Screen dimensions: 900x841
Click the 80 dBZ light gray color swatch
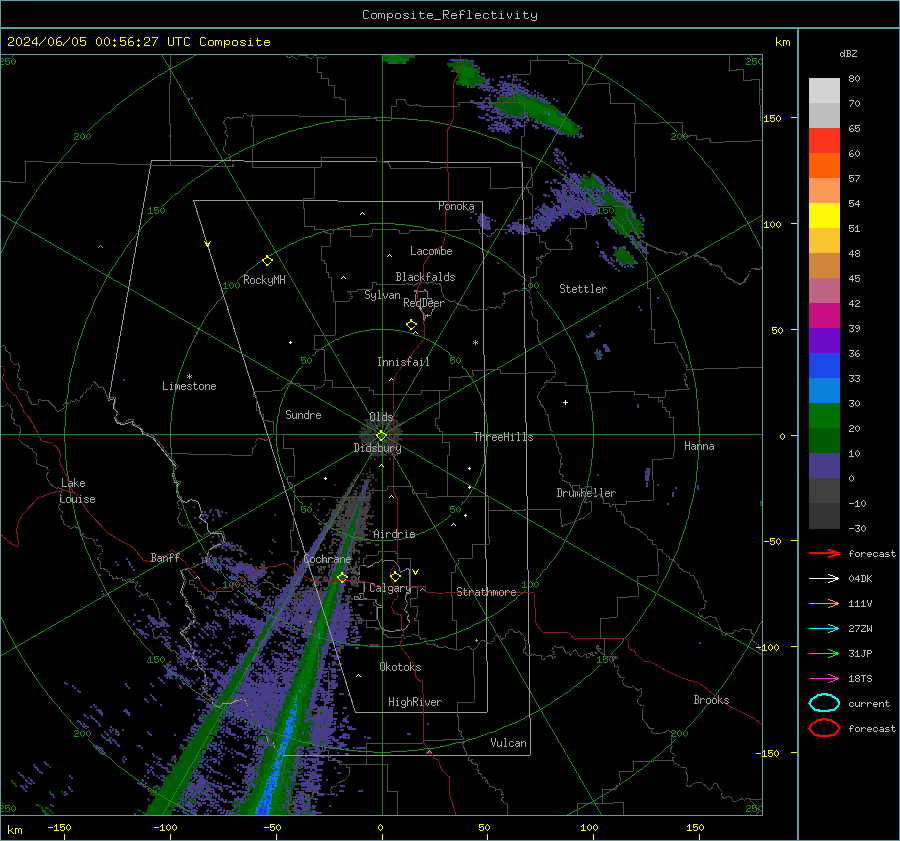[824, 90]
